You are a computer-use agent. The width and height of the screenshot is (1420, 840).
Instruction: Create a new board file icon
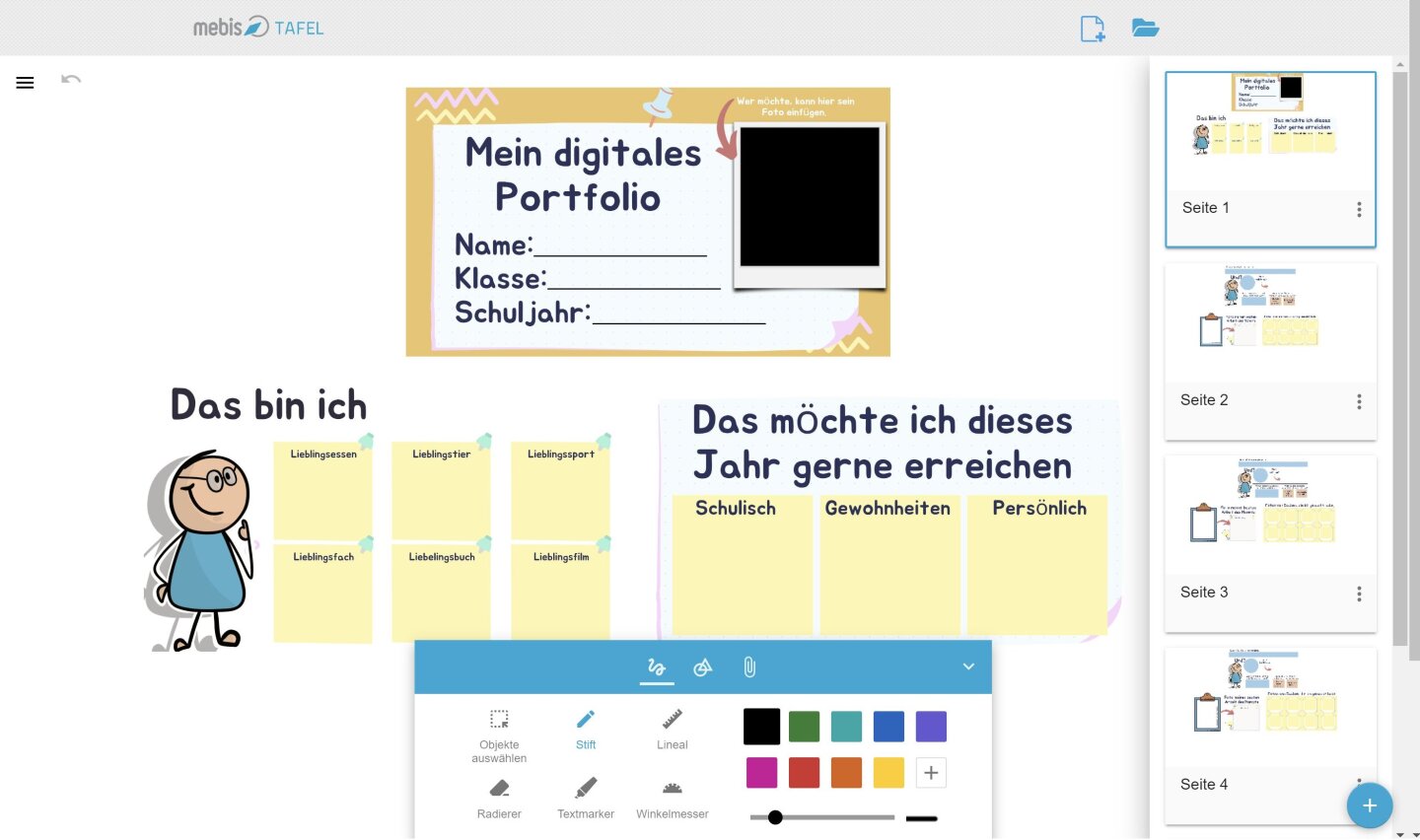[1093, 29]
